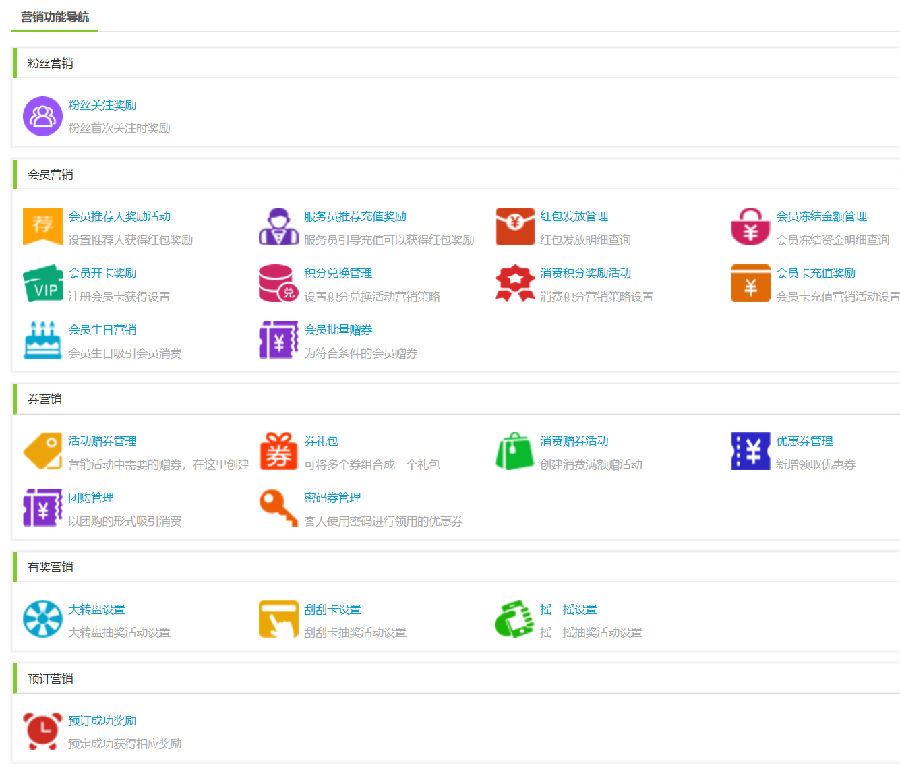The image size is (900, 765).
Task: Click the description 红包发放明细查询
Action: click(585, 239)
